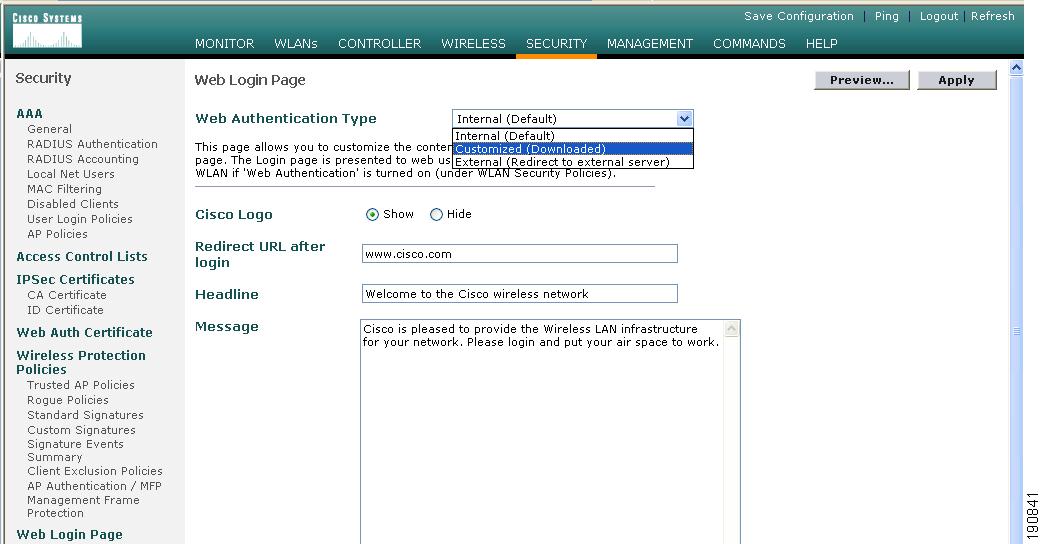Open IPSec Certificates section
This screenshot has width=1042, height=544.
coord(75,280)
